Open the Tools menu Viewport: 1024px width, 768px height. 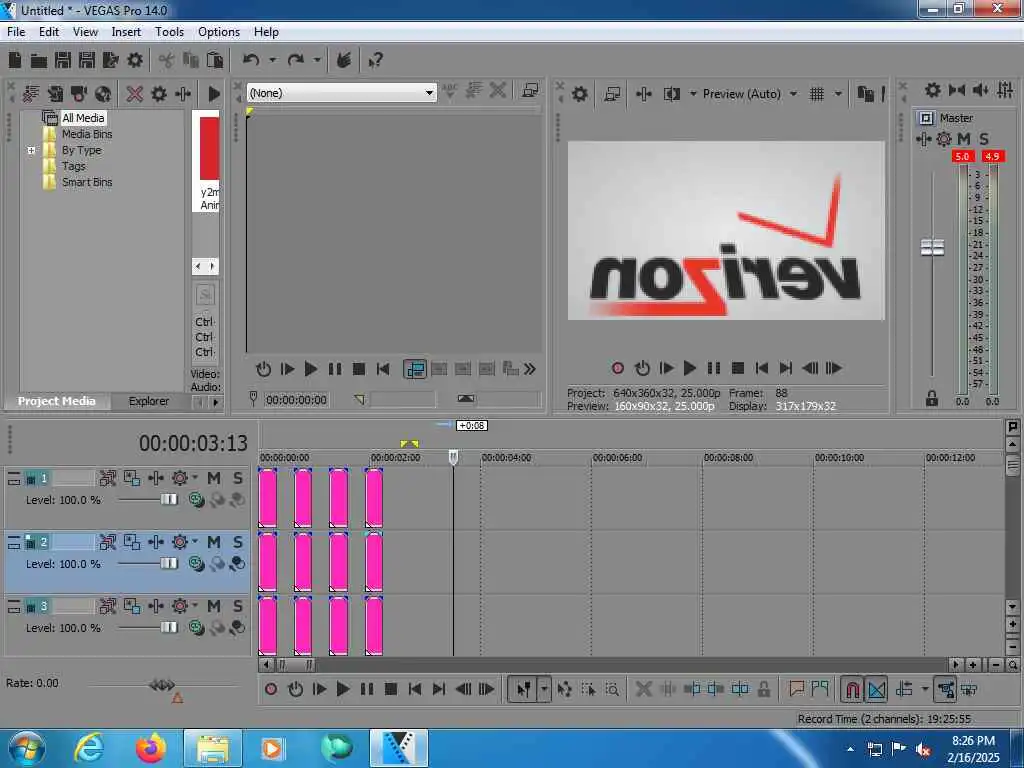tap(169, 32)
